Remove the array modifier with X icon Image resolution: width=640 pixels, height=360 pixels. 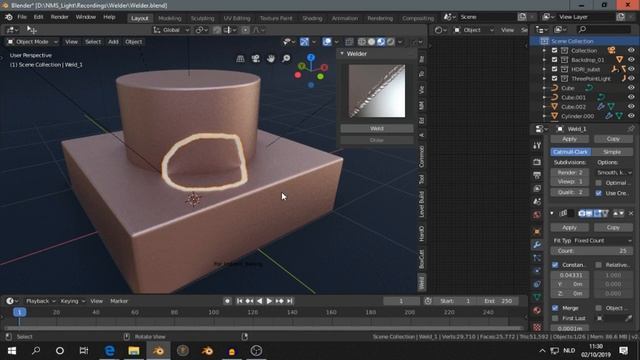click(631, 213)
